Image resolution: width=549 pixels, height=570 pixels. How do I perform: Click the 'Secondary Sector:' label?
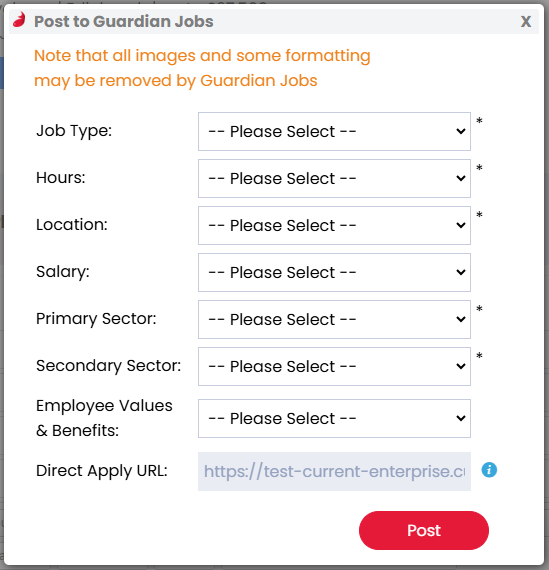[108, 366]
